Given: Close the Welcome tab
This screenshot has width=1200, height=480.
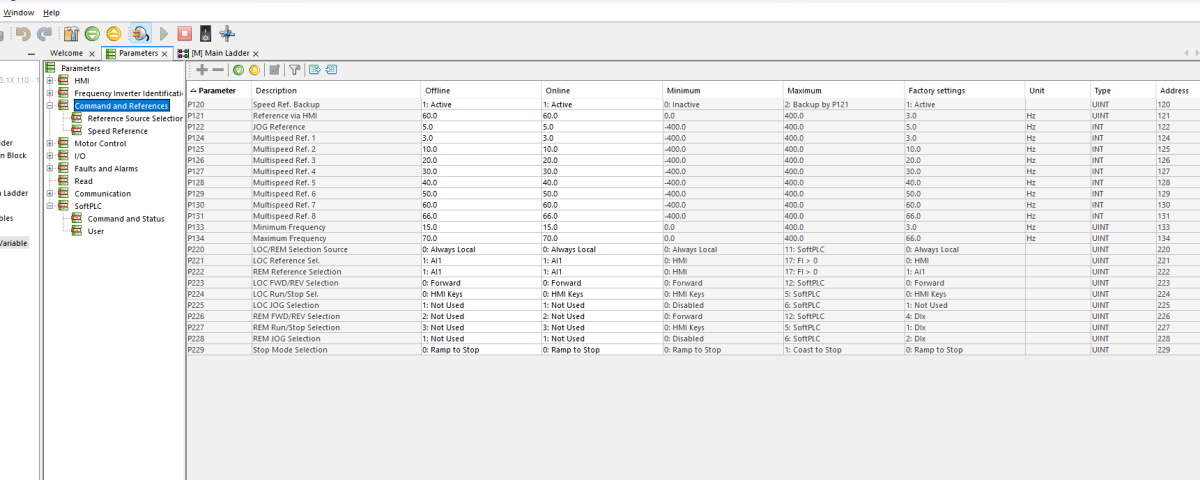Looking at the screenshot, I should (x=92, y=53).
